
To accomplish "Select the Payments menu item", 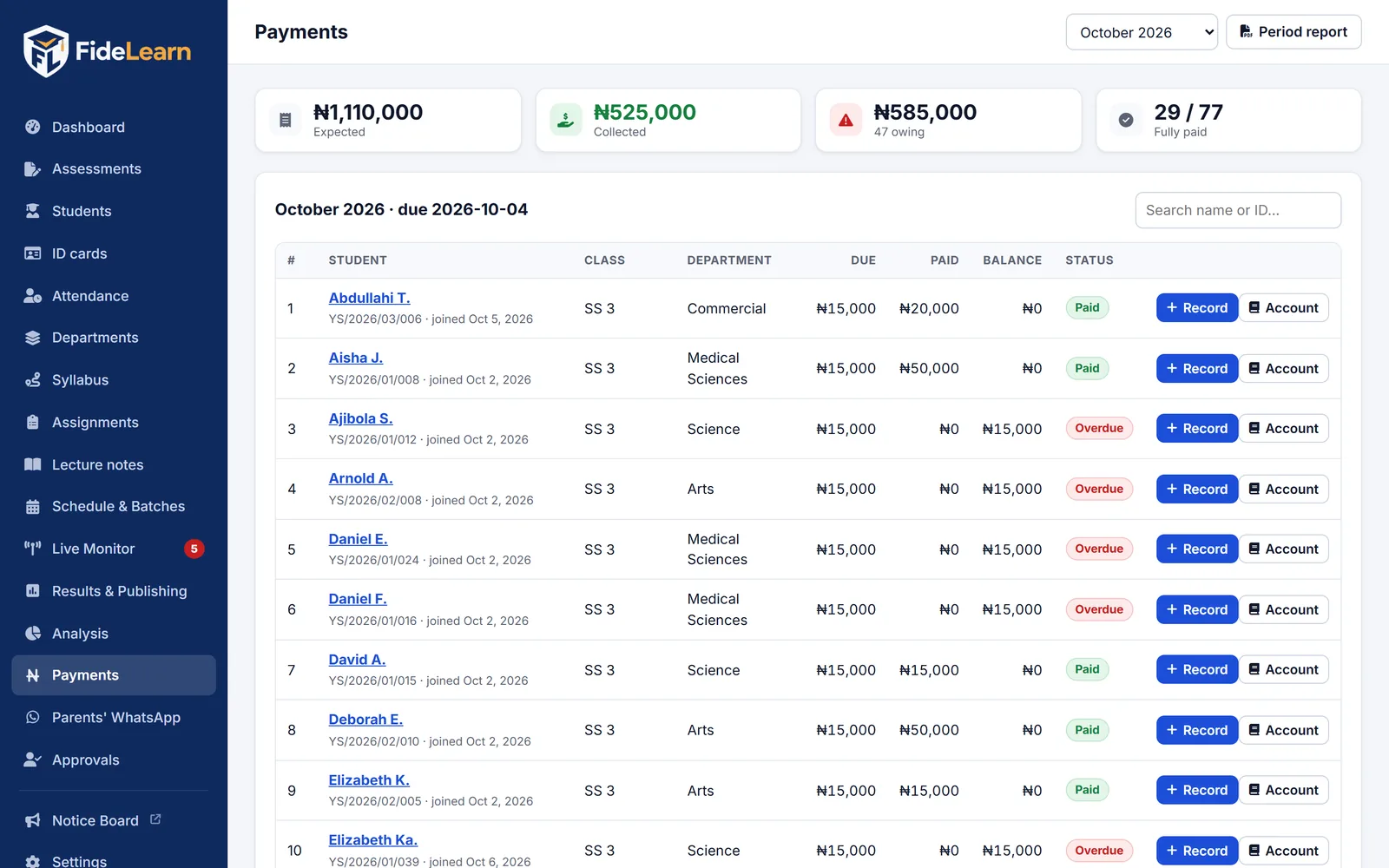I will coord(114,675).
